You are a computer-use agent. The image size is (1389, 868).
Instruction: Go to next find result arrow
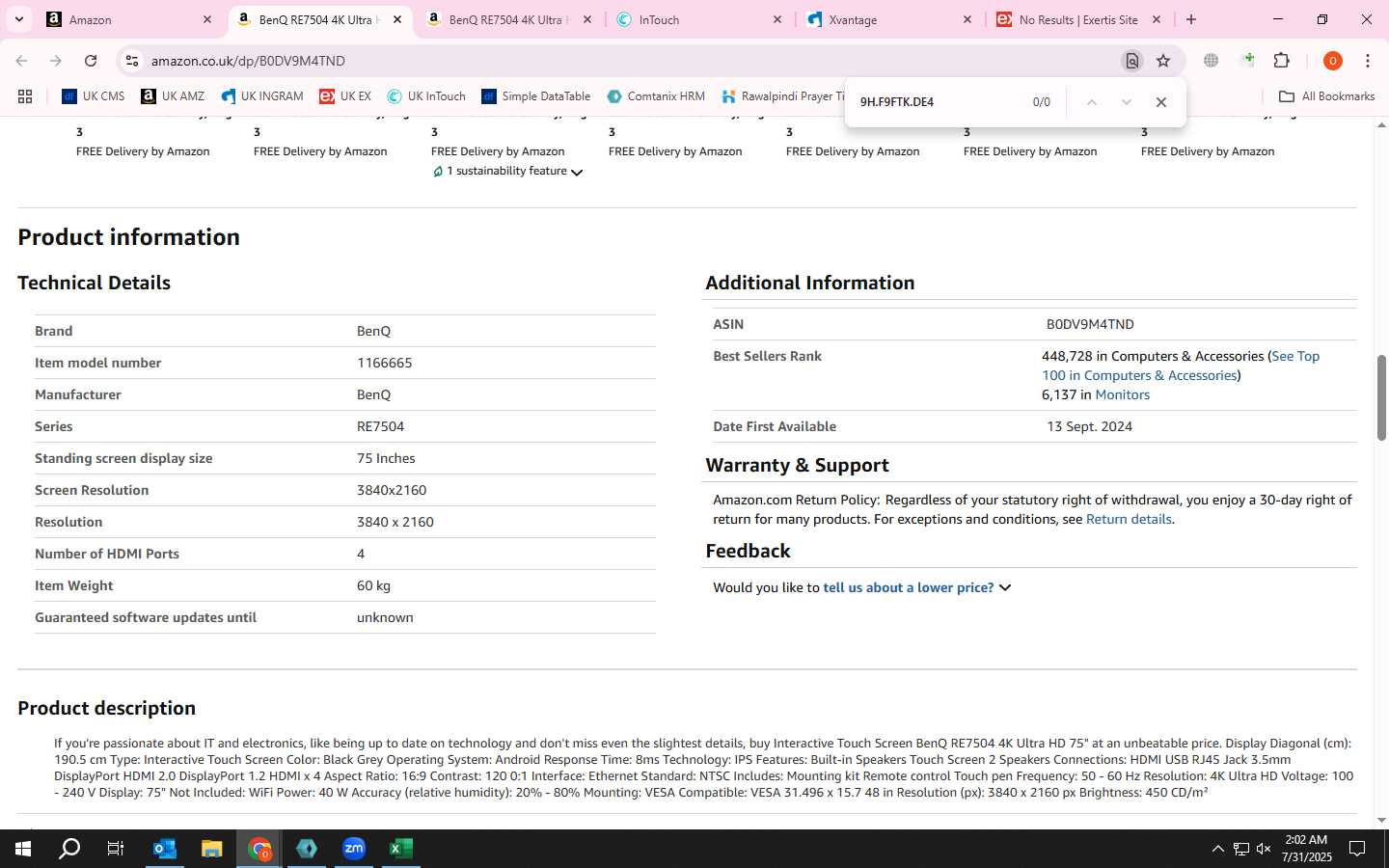click(x=1126, y=102)
